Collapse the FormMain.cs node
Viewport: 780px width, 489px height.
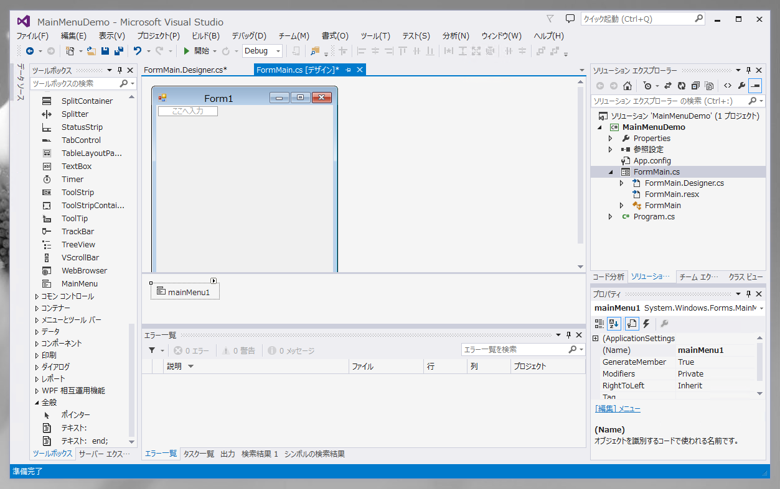[611, 172]
